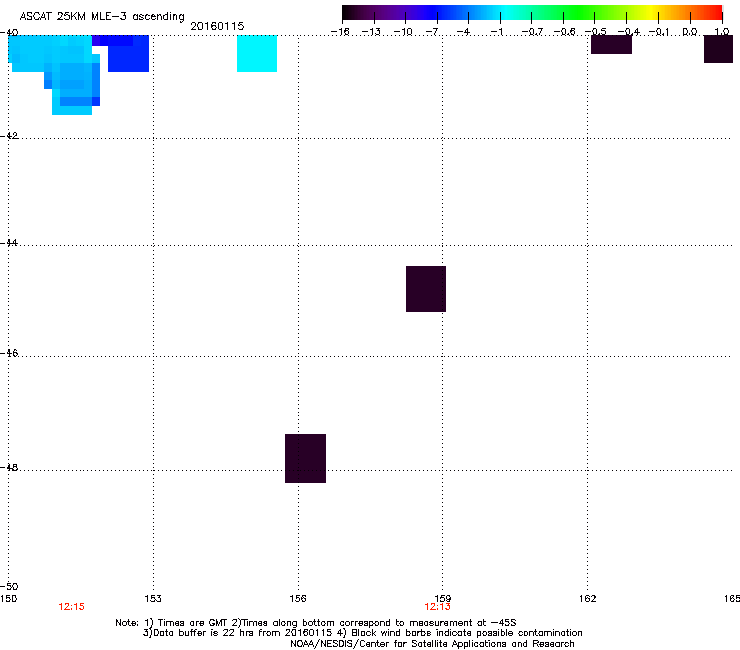
Task: Click the red time label '12:15'
Action: click(x=71, y=607)
